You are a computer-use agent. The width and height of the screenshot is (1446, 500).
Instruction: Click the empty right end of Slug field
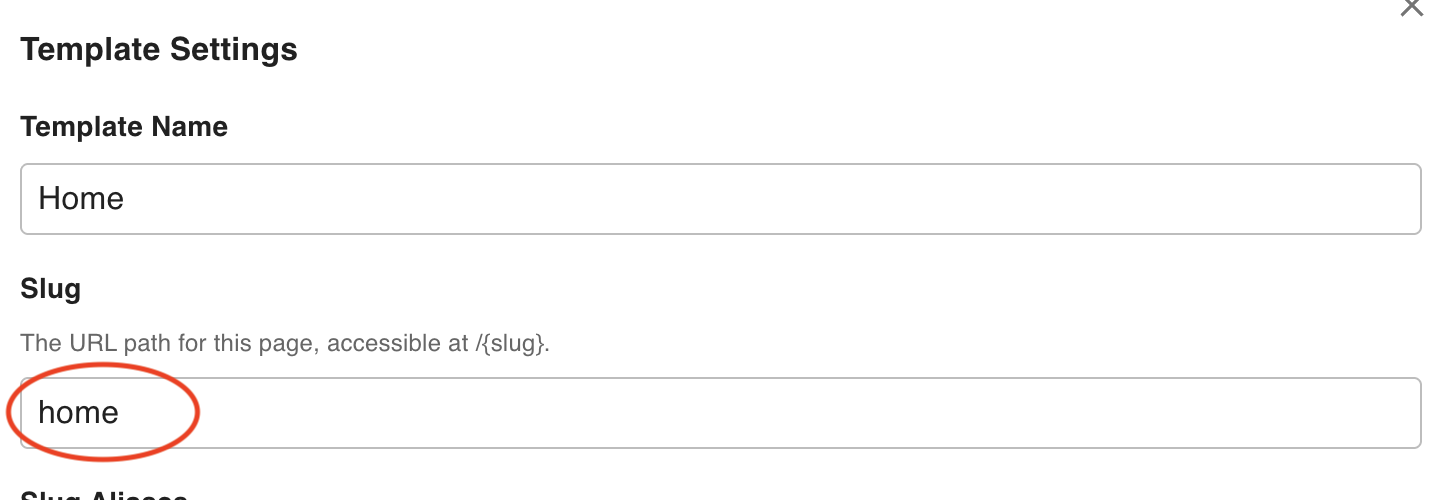[1350, 413]
